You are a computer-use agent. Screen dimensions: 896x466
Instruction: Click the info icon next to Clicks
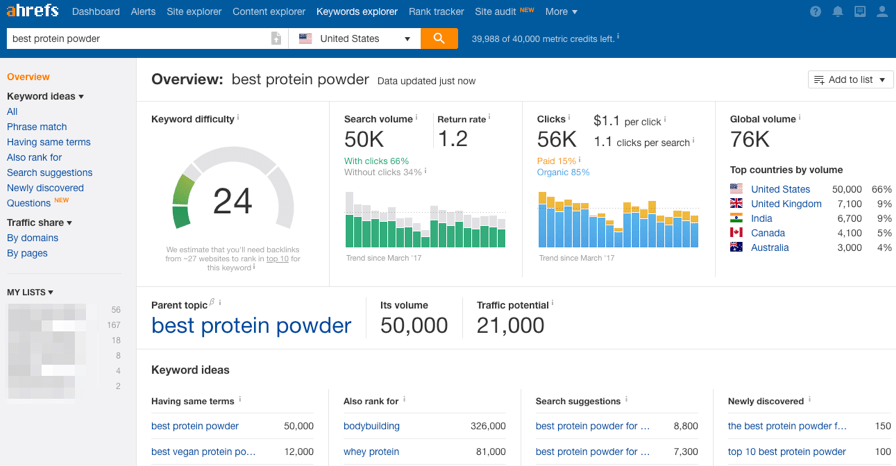coord(569,117)
